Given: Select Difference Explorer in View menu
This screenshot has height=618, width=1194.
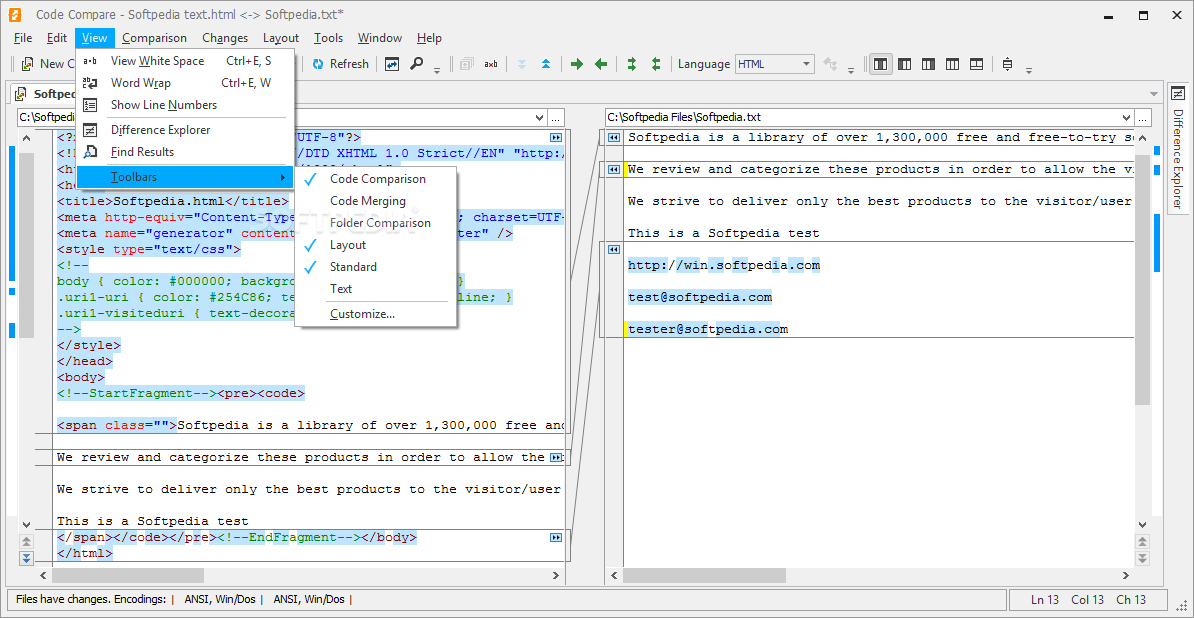Looking at the screenshot, I should [x=184, y=130].
